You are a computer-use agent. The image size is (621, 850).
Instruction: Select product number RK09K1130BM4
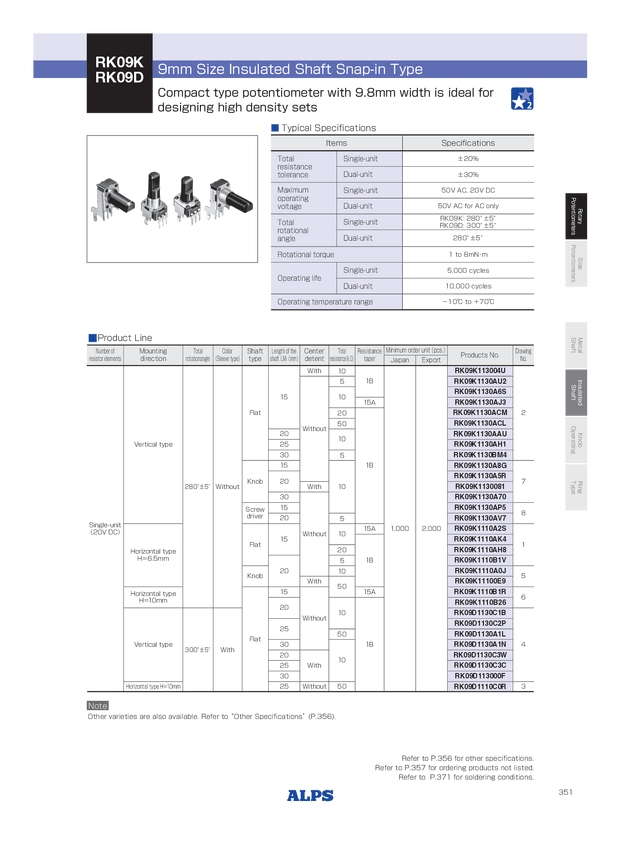pos(480,455)
